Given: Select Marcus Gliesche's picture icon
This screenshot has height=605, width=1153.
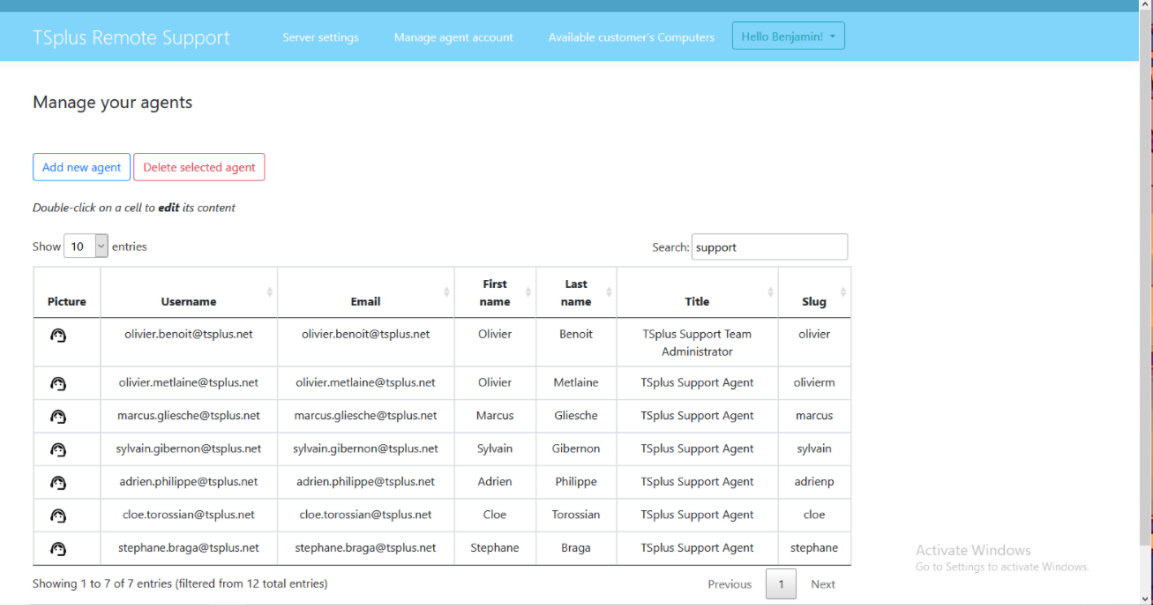Looking at the screenshot, I should coord(58,416).
